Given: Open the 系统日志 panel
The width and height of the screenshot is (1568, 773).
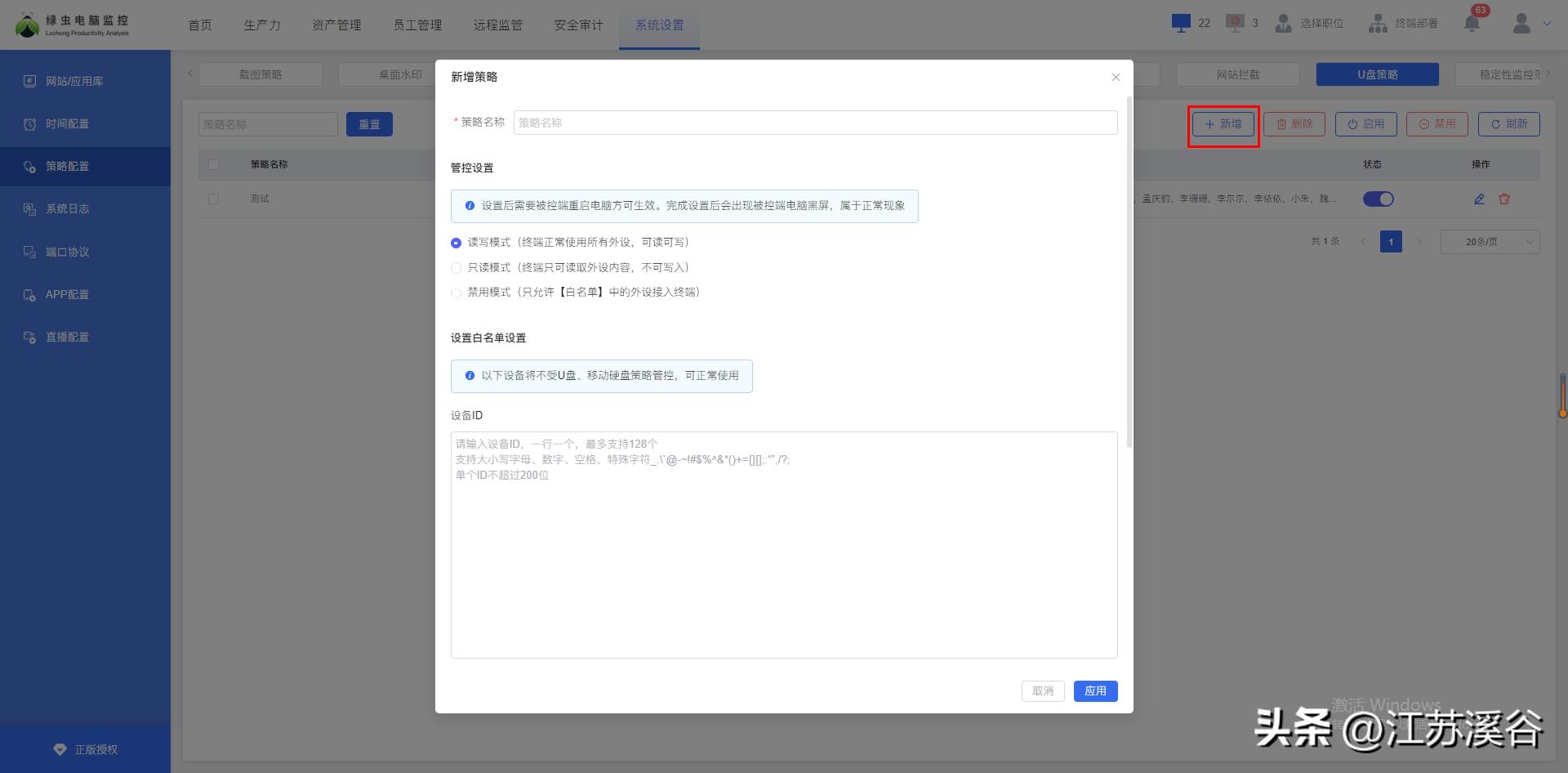Looking at the screenshot, I should [x=69, y=209].
